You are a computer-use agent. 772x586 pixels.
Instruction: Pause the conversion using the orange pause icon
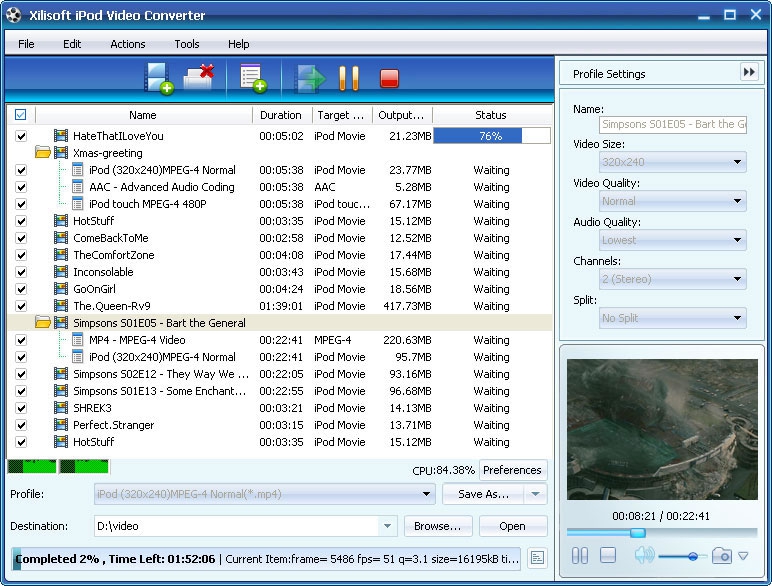point(348,78)
